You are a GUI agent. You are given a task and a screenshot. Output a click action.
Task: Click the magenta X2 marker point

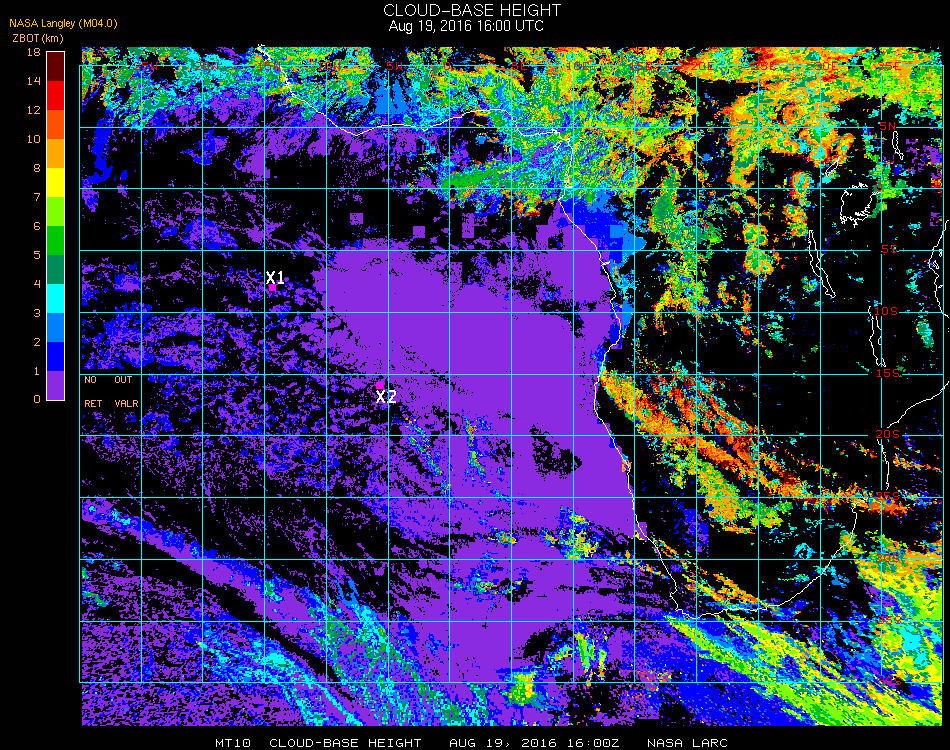[379, 385]
